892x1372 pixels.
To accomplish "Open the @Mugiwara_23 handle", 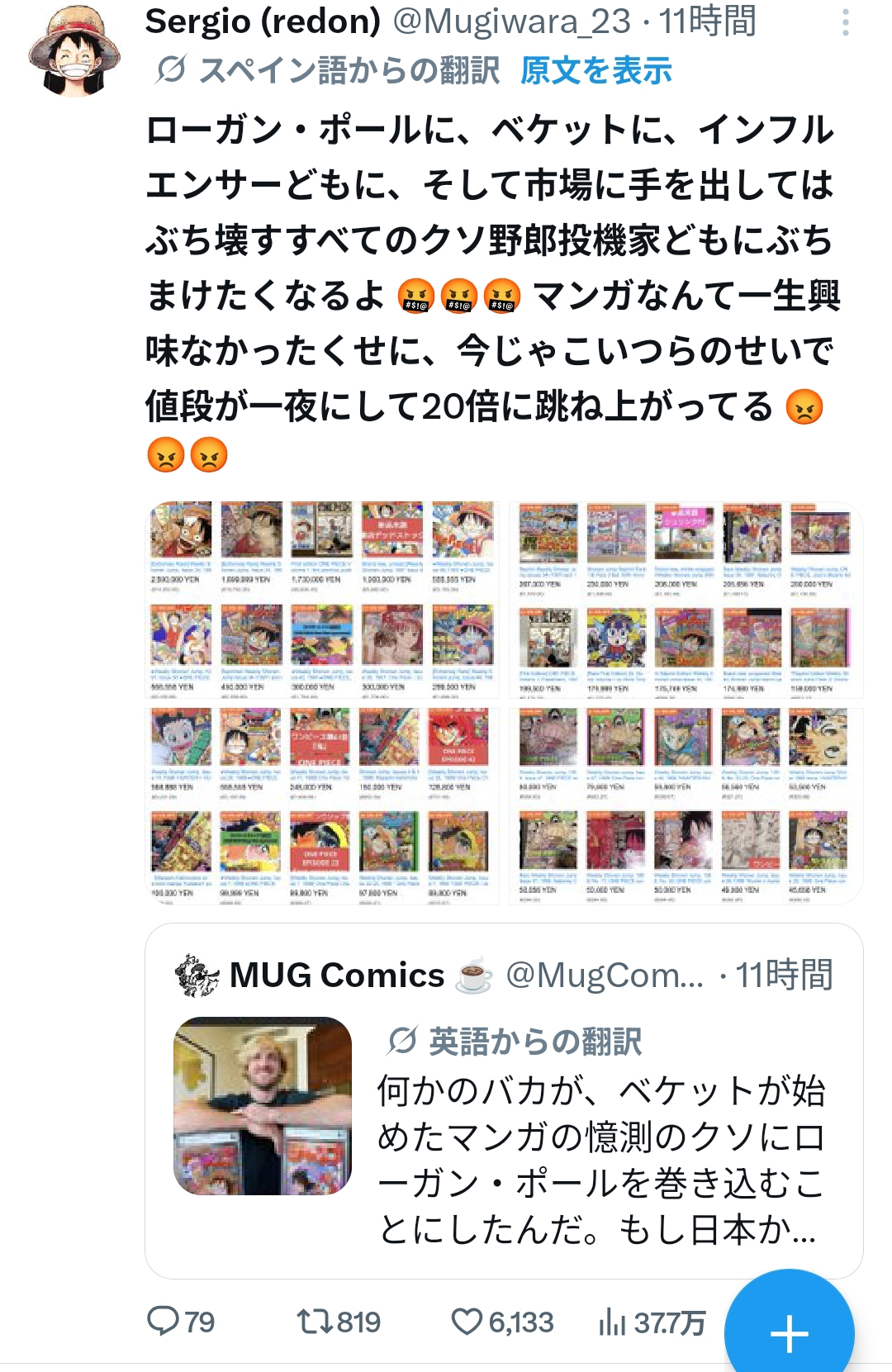I will click(x=511, y=21).
